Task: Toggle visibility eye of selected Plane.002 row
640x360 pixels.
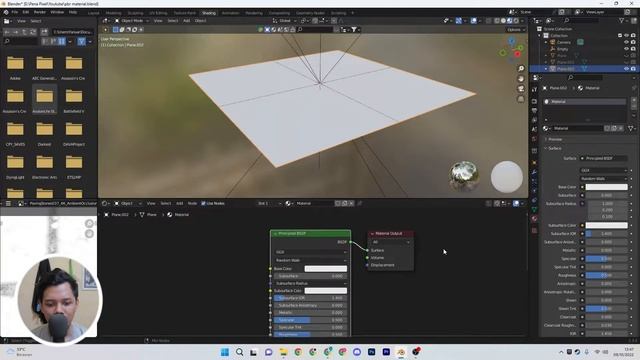Action: [626, 69]
